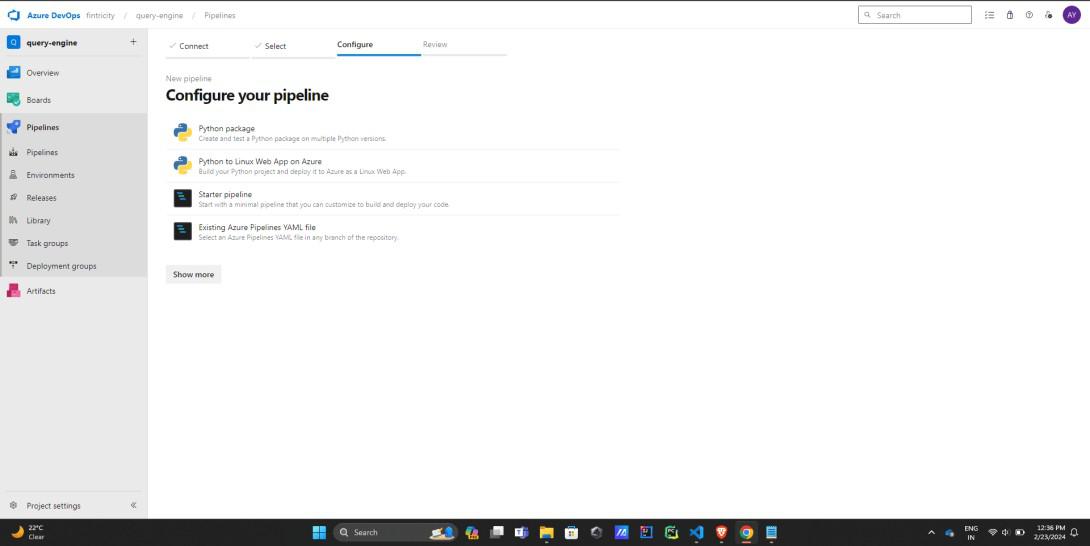Click the Show more button
This screenshot has width=1090, height=546.
[x=193, y=275]
